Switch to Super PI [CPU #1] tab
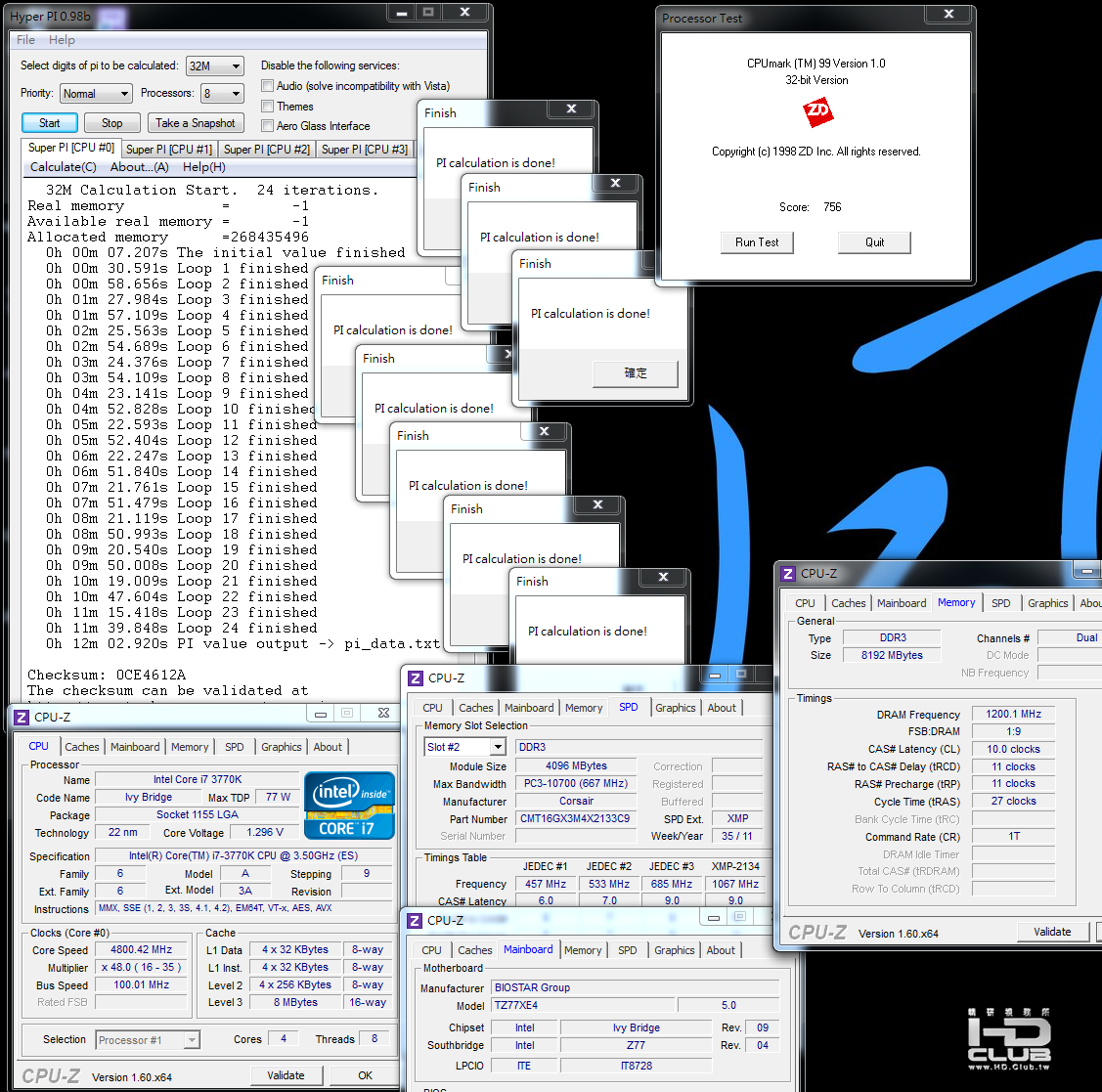Screen dimensions: 1102x1092 (x=168, y=150)
